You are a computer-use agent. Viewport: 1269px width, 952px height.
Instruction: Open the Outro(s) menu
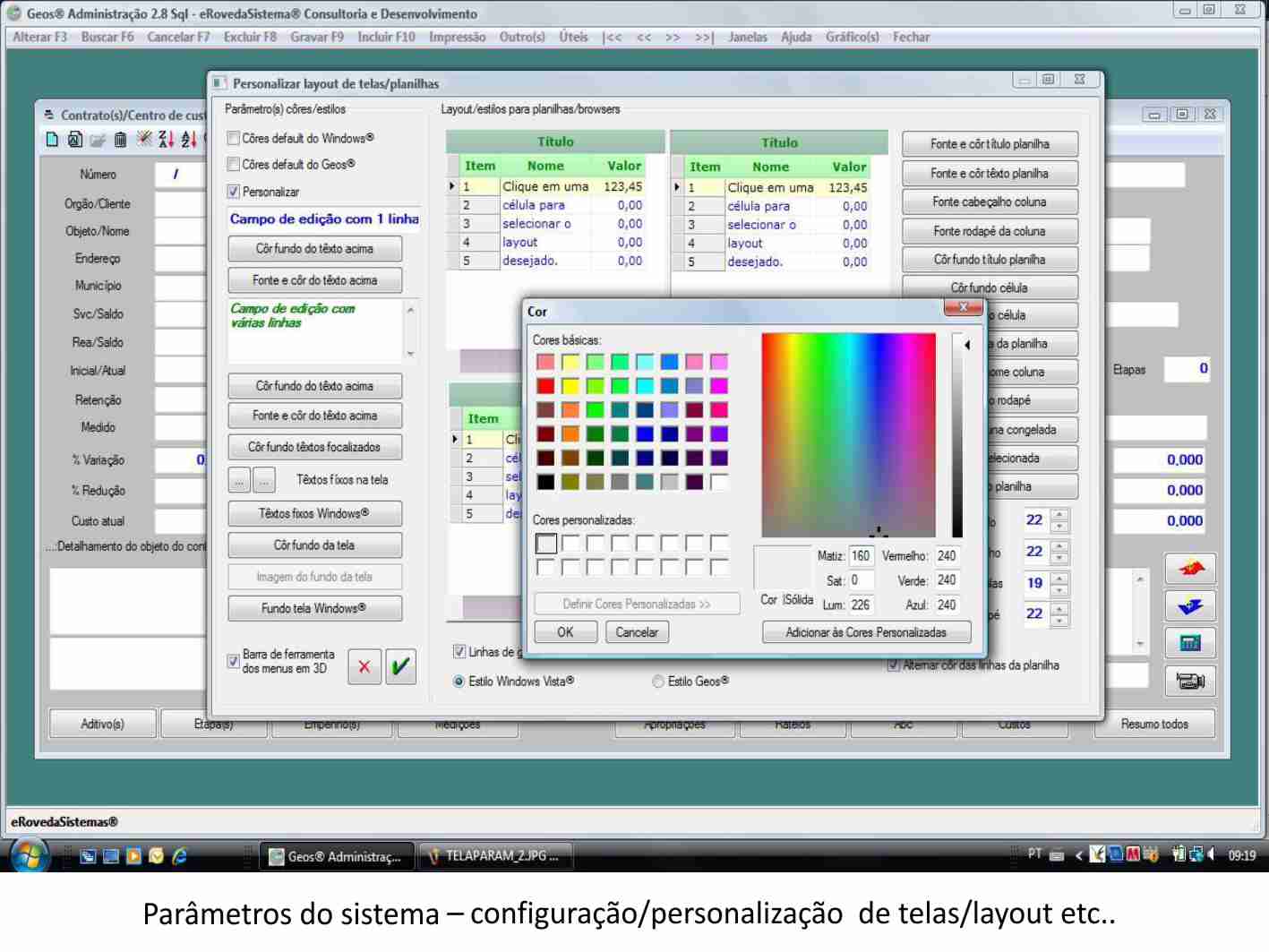[522, 37]
